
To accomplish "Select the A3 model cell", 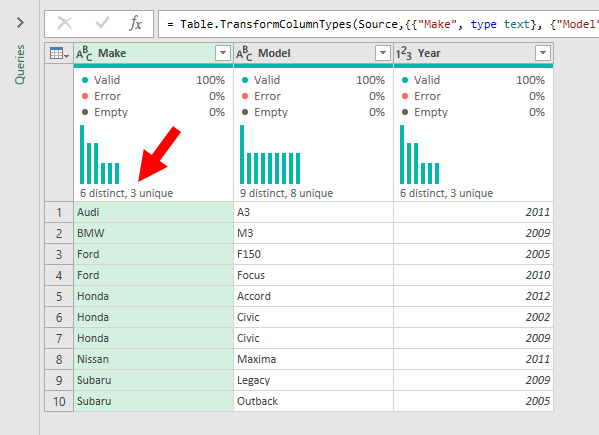I will point(313,212).
